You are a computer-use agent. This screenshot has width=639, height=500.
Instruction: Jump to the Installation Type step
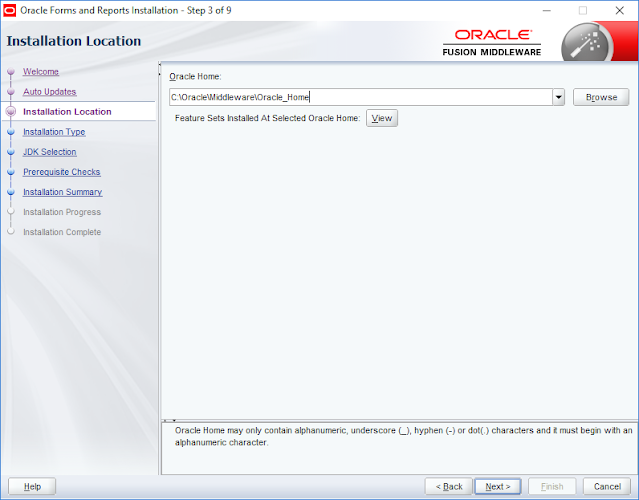(x=54, y=132)
